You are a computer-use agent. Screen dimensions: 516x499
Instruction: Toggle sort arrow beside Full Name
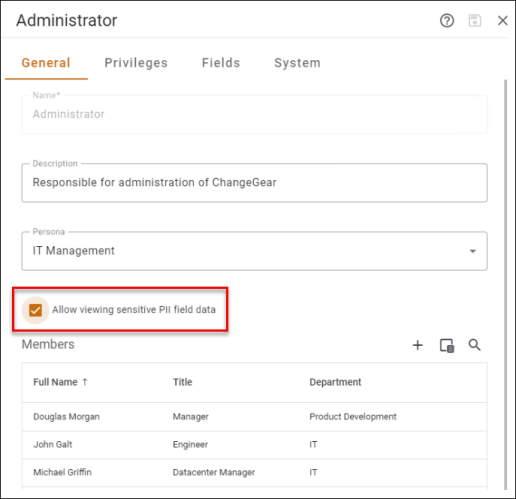coord(85,382)
